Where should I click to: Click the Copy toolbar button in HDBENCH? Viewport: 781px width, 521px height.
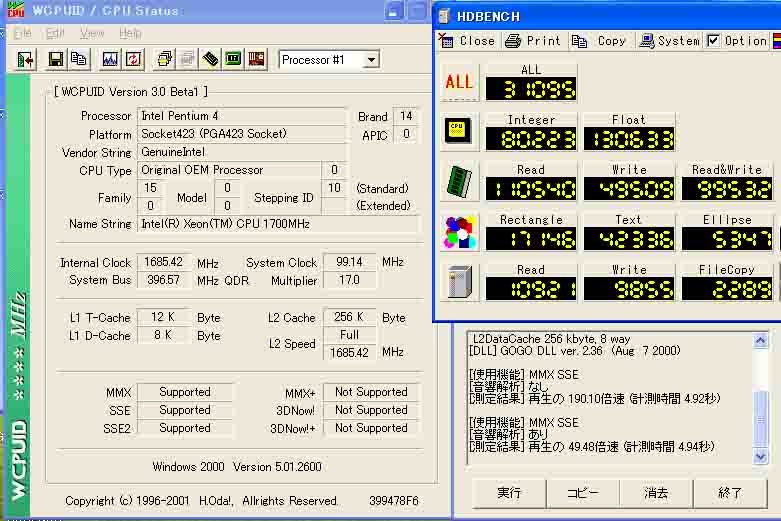tap(599, 41)
